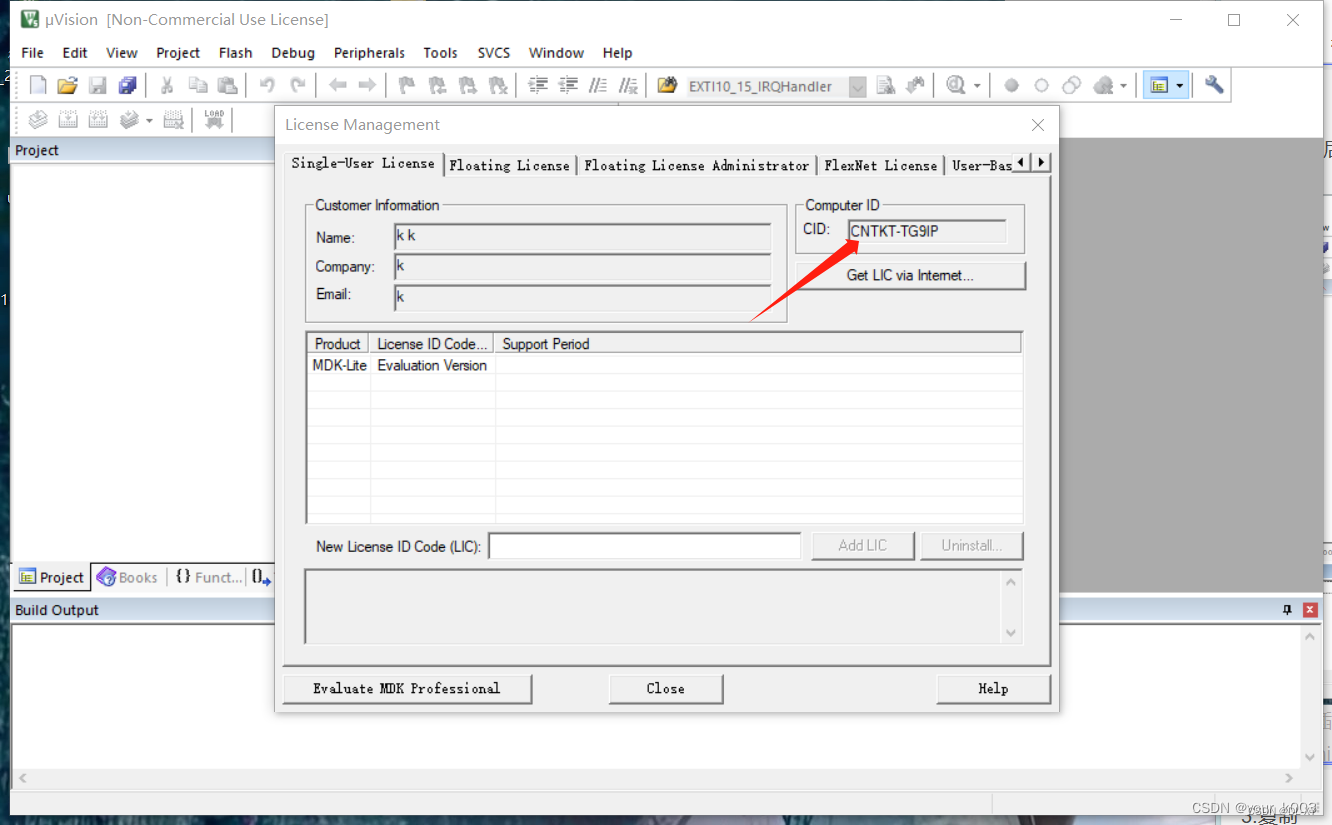1332x825 pixels.
Task: Open the Peripherals menu
Action: tap(369, 53)
